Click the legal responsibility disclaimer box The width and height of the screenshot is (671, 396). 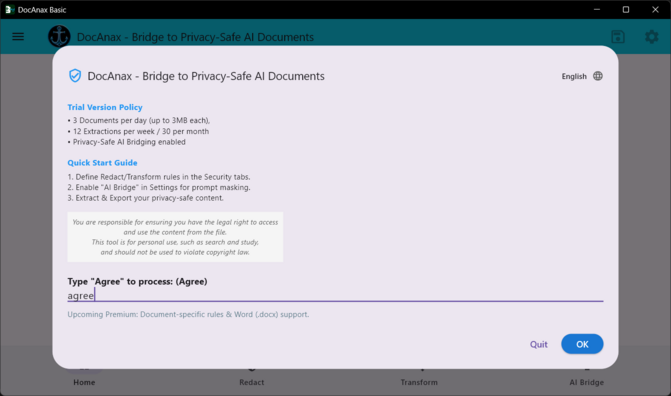[175, 237]
